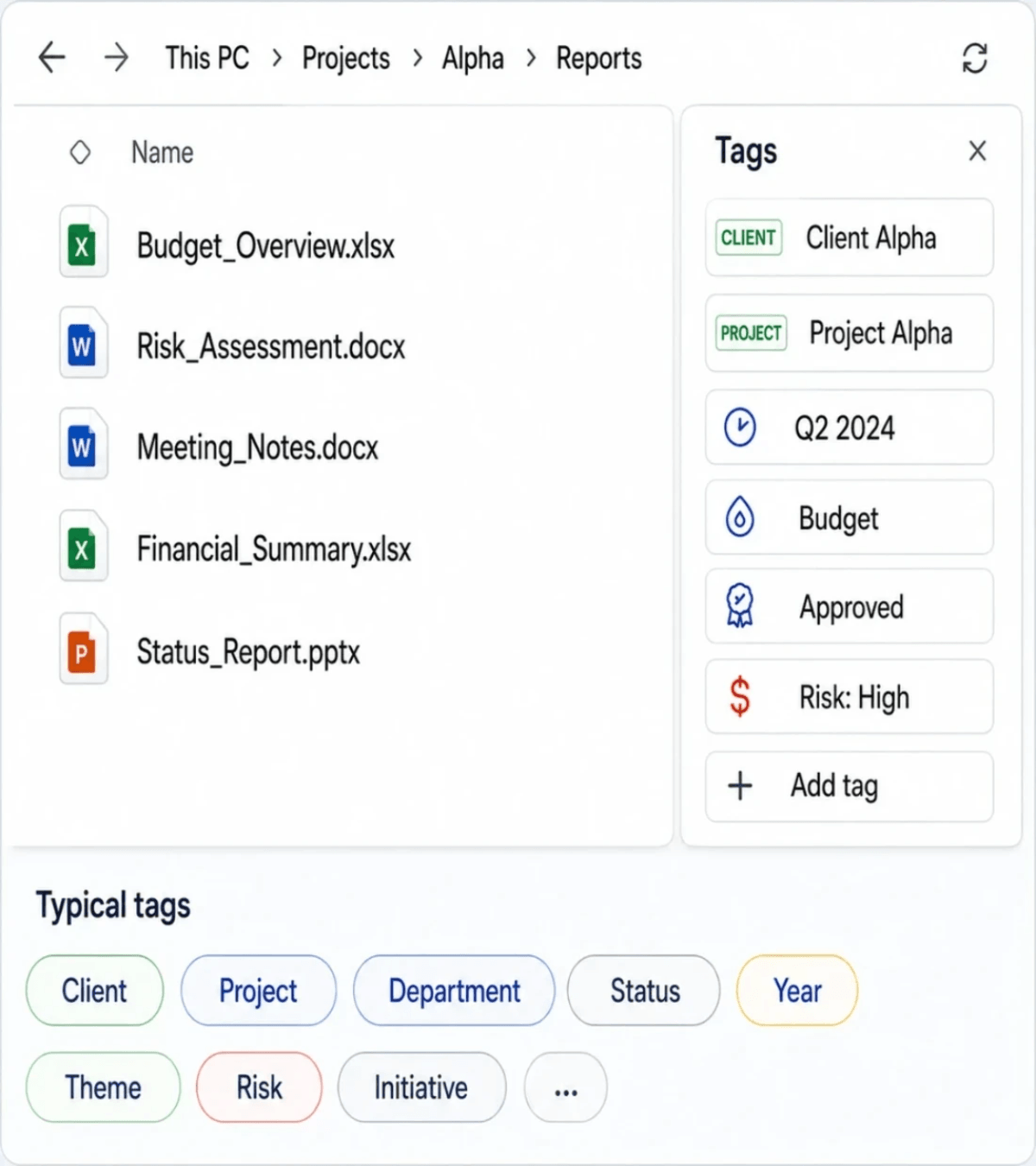Pick the Year typical tag chip
Viewport: 1036px width, 1166px height.
(797, 991)
